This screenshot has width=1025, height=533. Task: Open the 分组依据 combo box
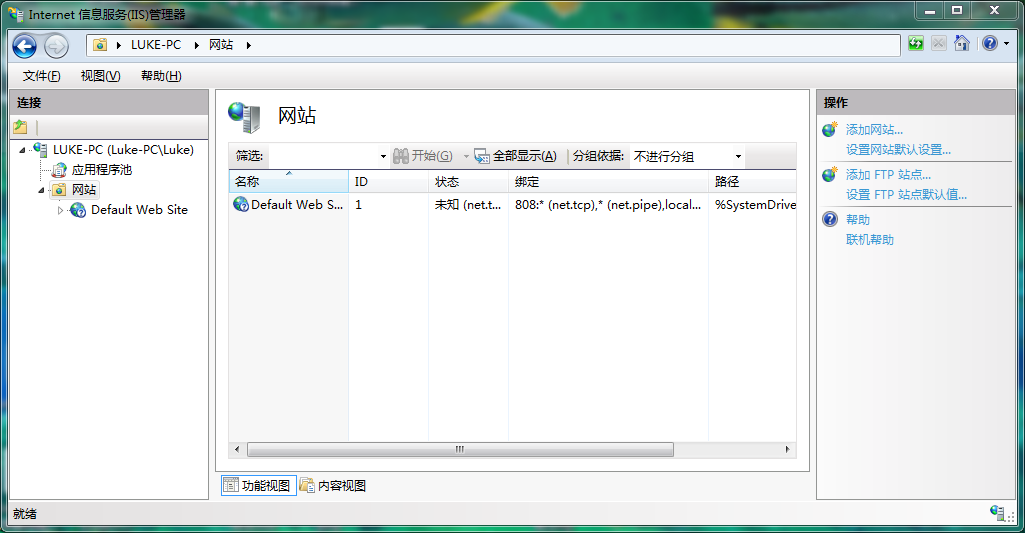click(x=687, y=156)
